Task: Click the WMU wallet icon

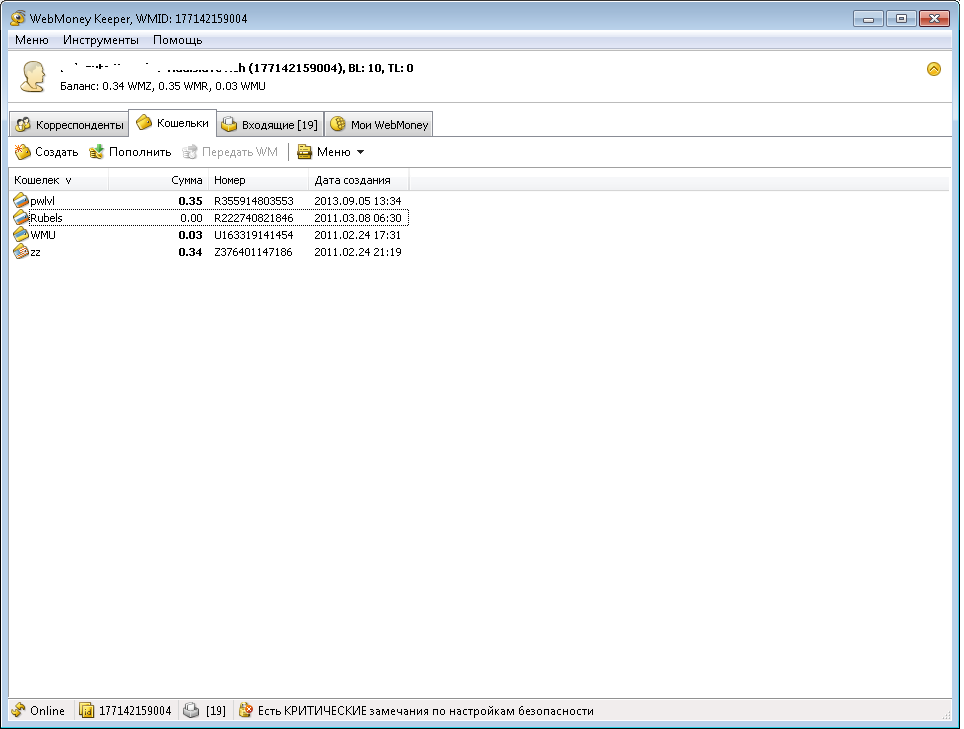Action: [21, 235]
